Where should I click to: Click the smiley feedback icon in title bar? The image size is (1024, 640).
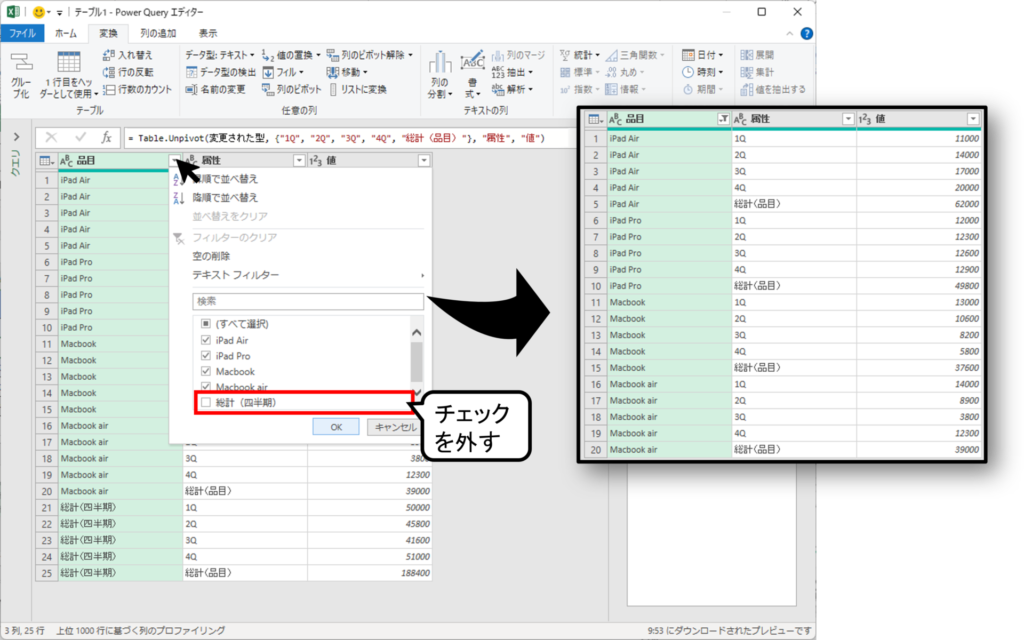(39, 12)
